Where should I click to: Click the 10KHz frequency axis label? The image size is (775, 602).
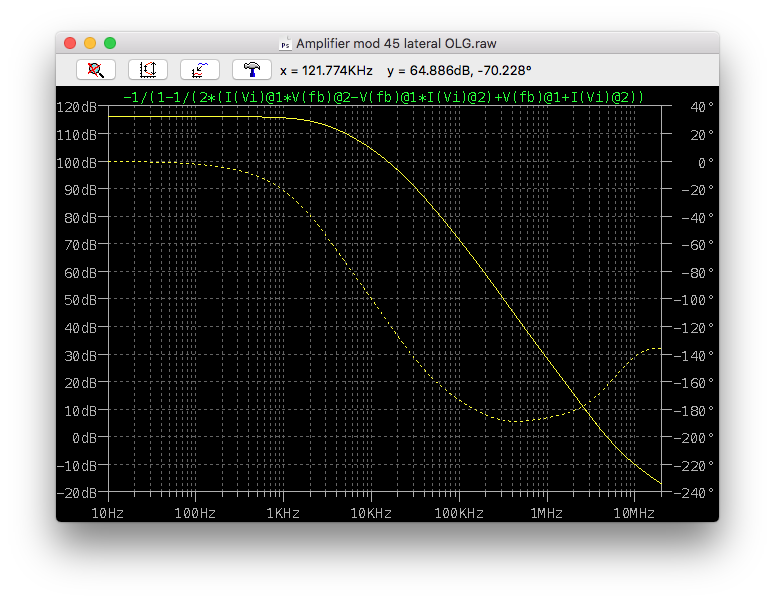pyautogui.click(x=371, y=513)
